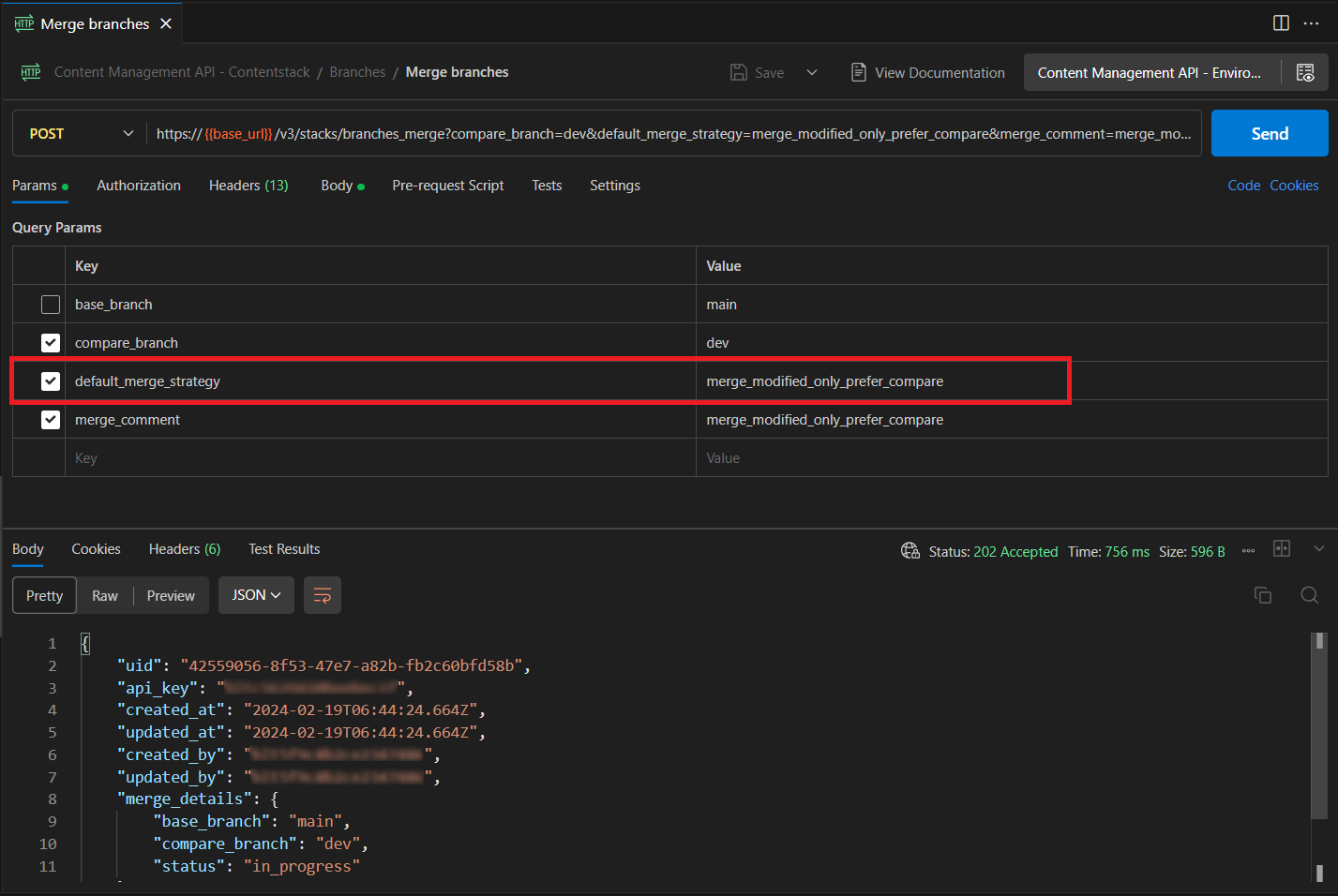Click the 202 Accepted status text
Viewport: 1338px width, 896px height.
click(1015, 552)
